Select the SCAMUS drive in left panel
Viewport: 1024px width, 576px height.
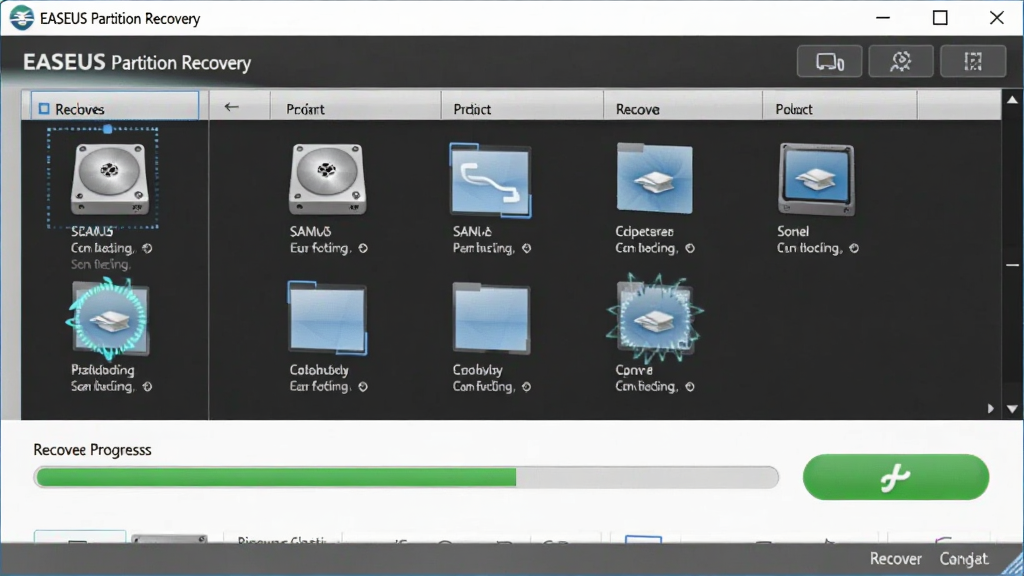click(109, 179)
